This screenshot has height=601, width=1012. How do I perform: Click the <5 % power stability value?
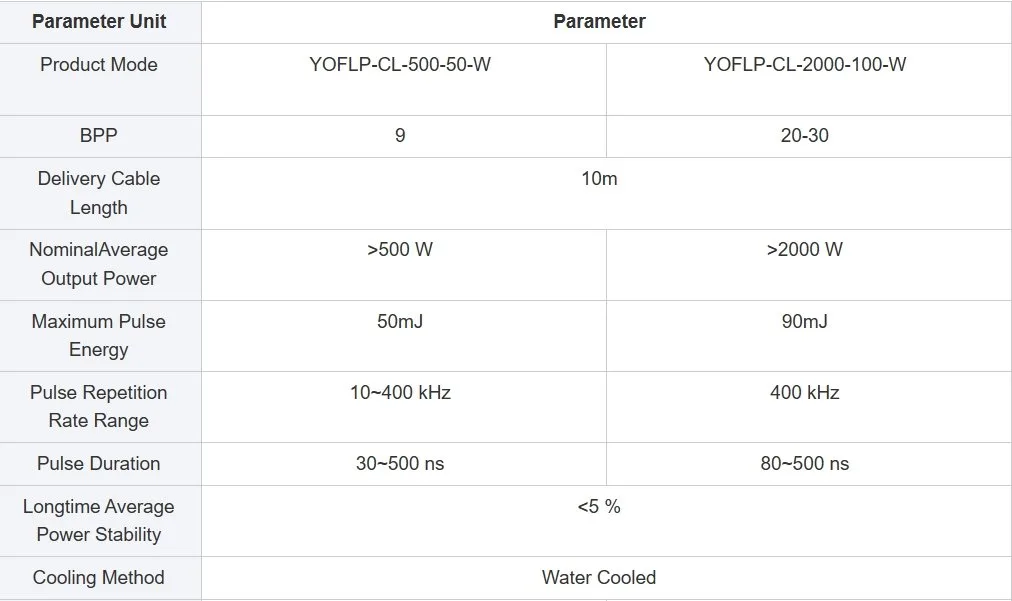pos(599,507)
